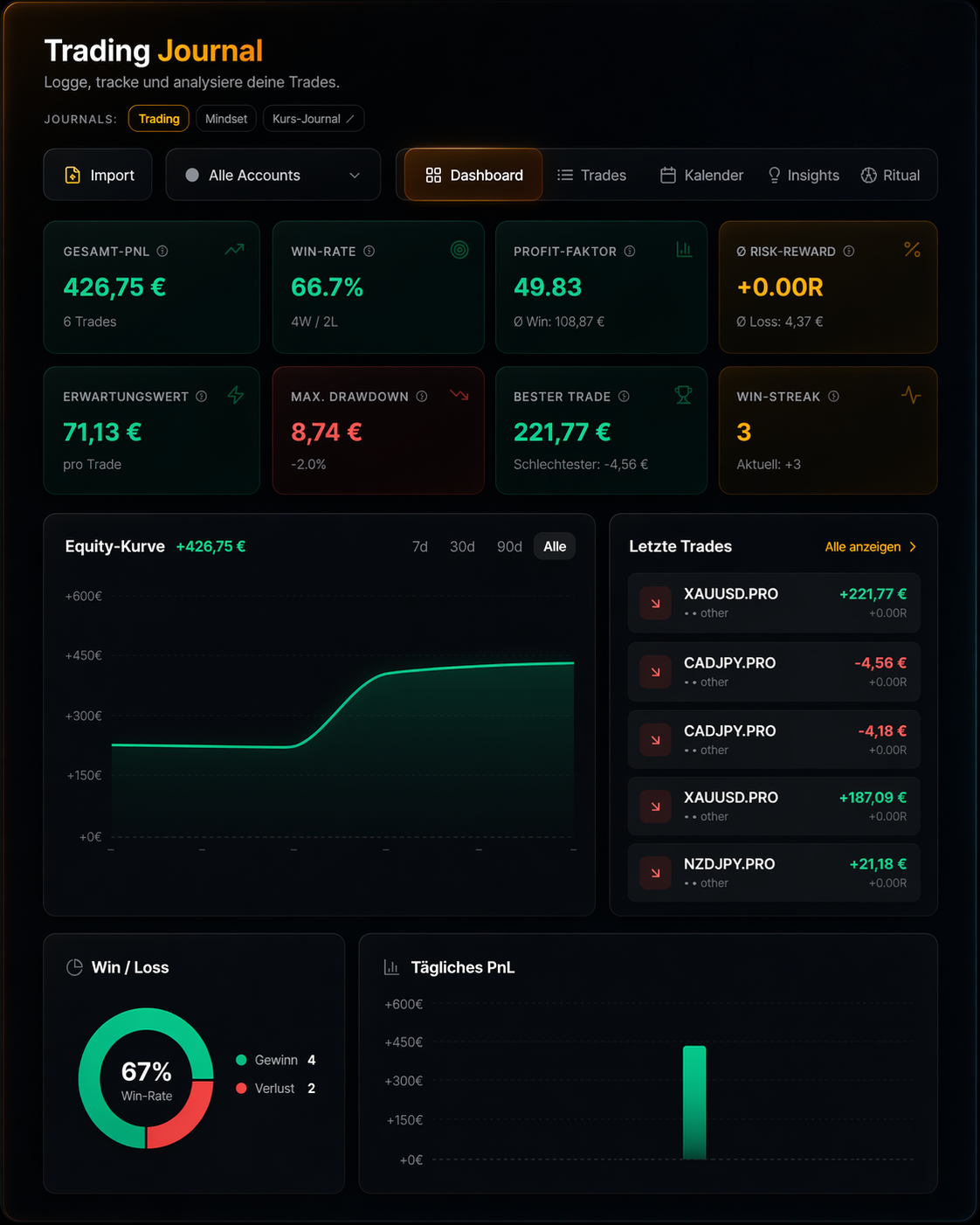Viewport: 980px width, 1225px height.
Task: Click the pie chart icon beside Win / Loss
Action: tap(74, 967)
